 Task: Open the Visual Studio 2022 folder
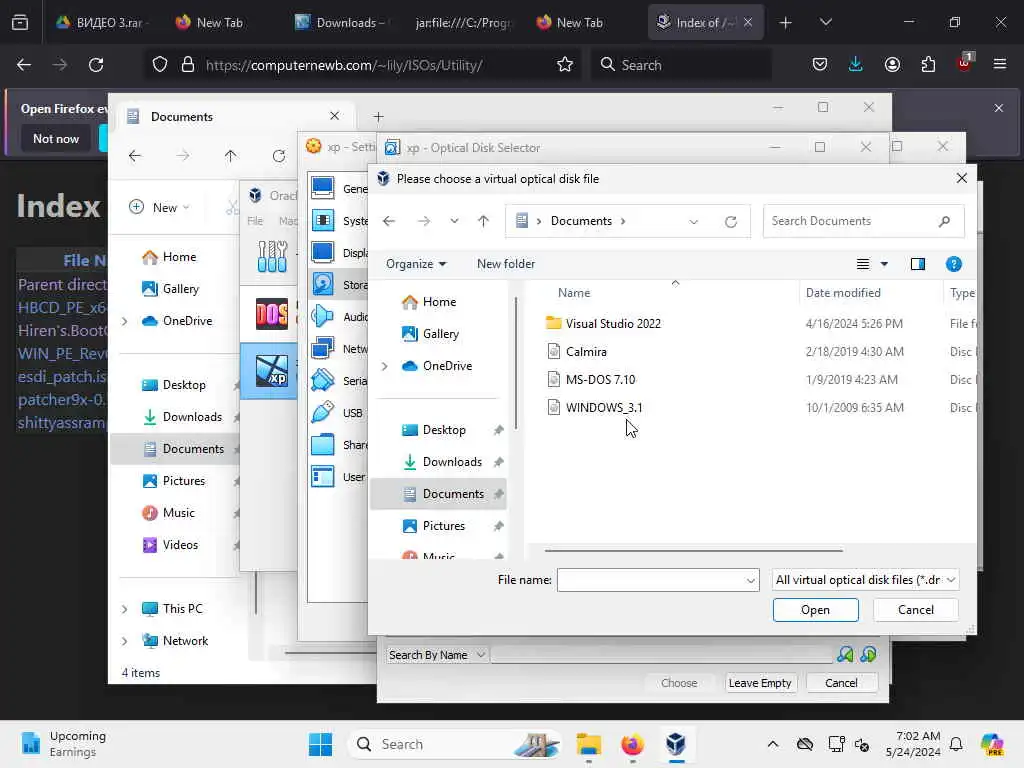point(613,323)
